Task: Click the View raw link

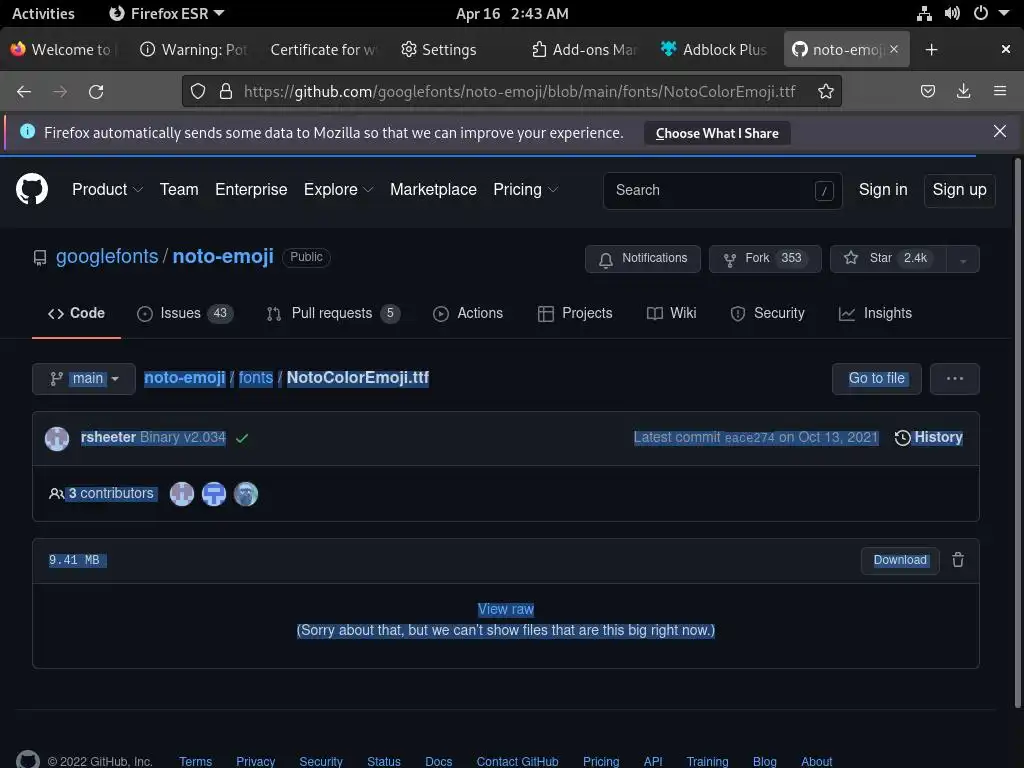Action: (x=505, y=609)
